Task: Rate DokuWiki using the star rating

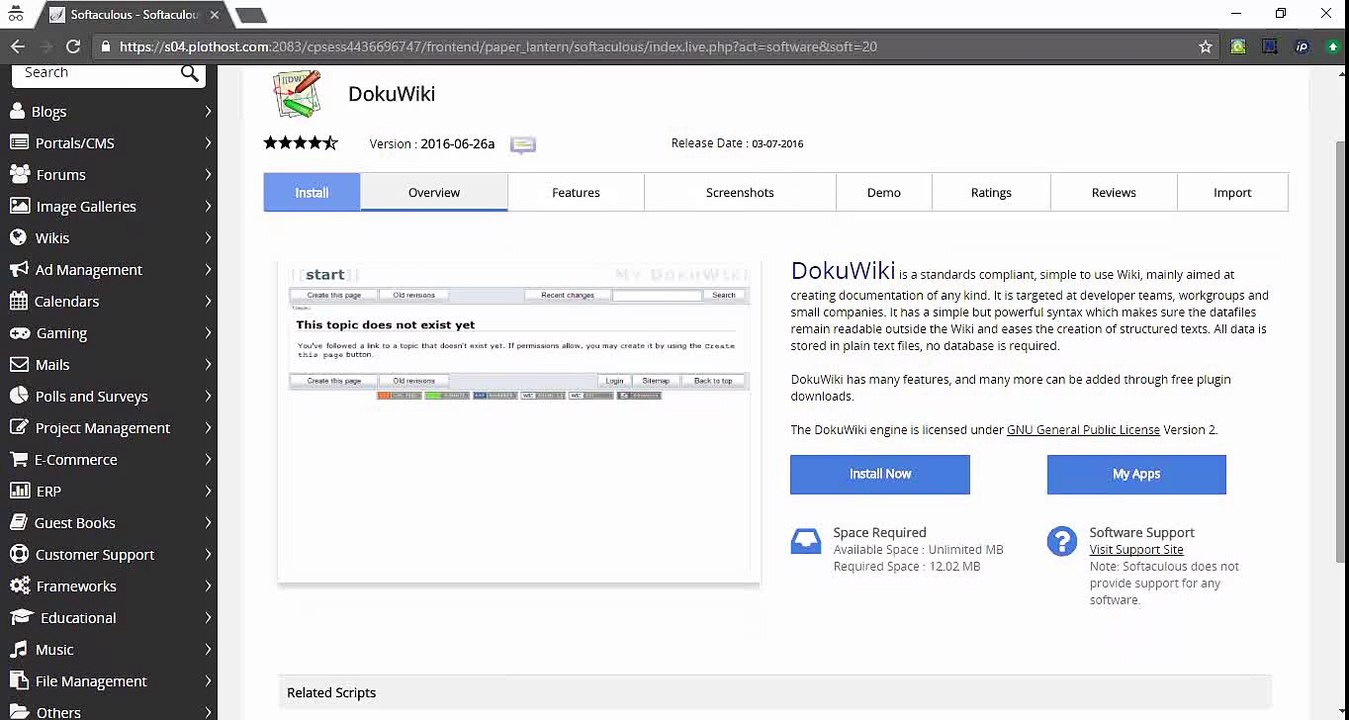Action: click(x=301, y=143)
